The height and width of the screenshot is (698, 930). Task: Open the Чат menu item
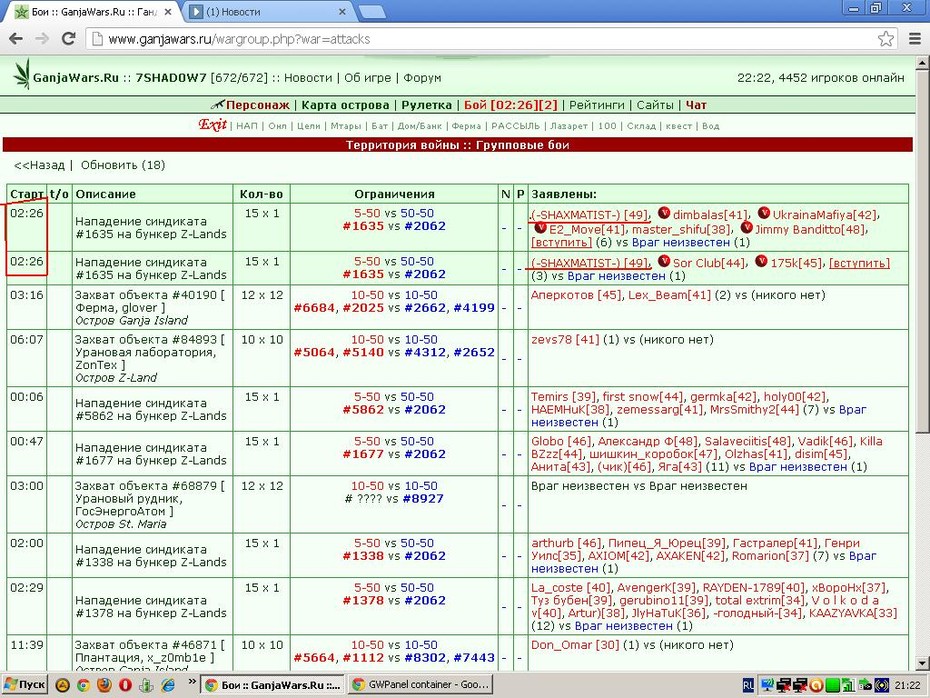point(696,105)
